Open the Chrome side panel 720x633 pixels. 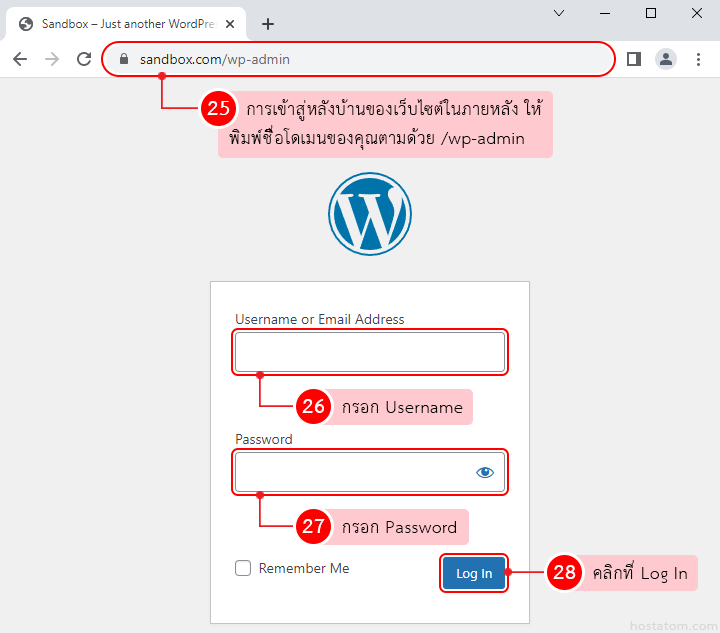pos(633,59)
